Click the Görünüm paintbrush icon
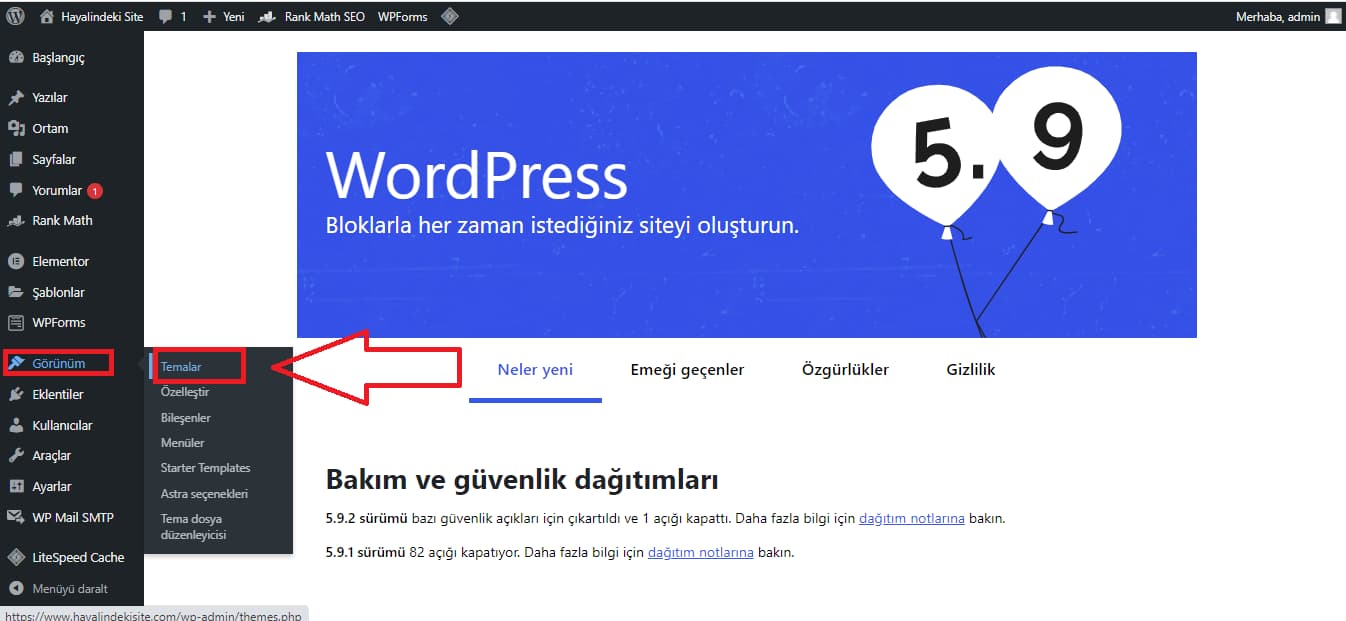The width and height of the screenshot is (1346, 621). click(x=16, y=363)
